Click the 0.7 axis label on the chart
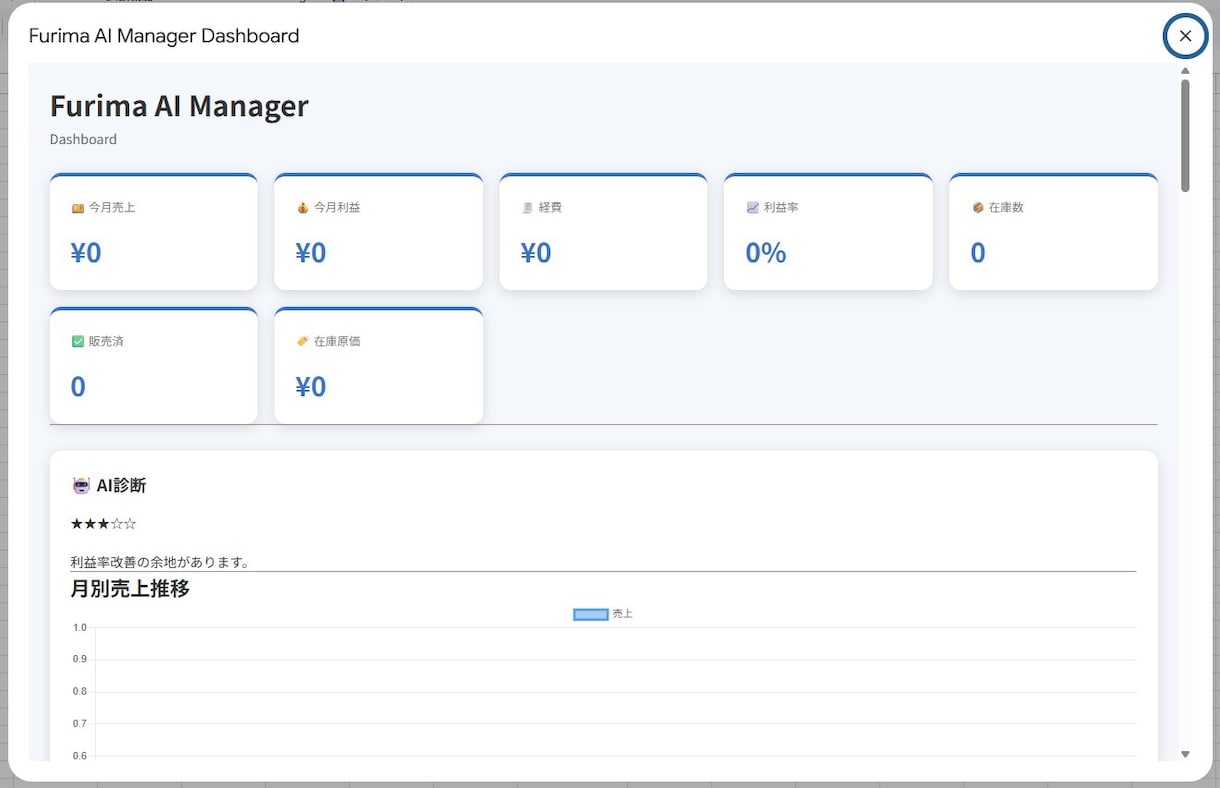Viewport: 1220px width, 788px height. coord(80,724)
